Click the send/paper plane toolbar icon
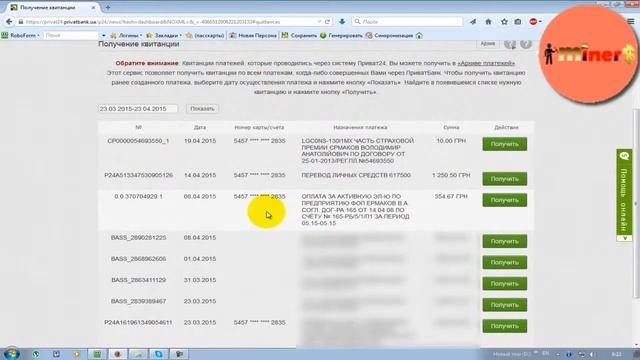 click(x=473, y=22)
